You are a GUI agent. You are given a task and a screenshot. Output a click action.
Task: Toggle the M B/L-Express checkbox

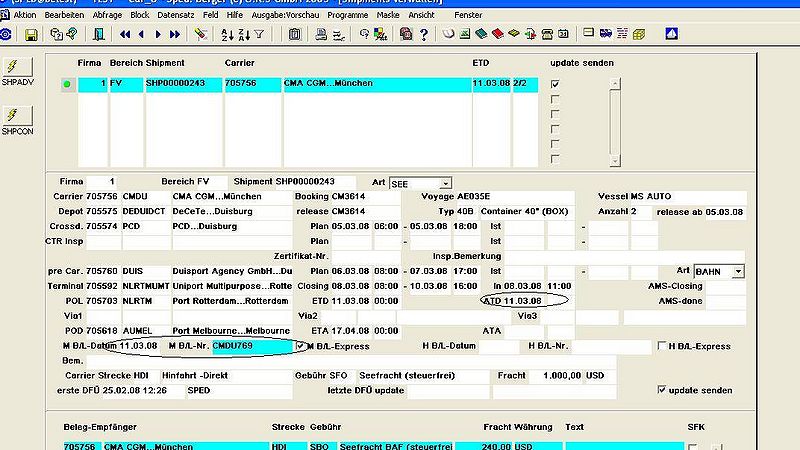301,346
